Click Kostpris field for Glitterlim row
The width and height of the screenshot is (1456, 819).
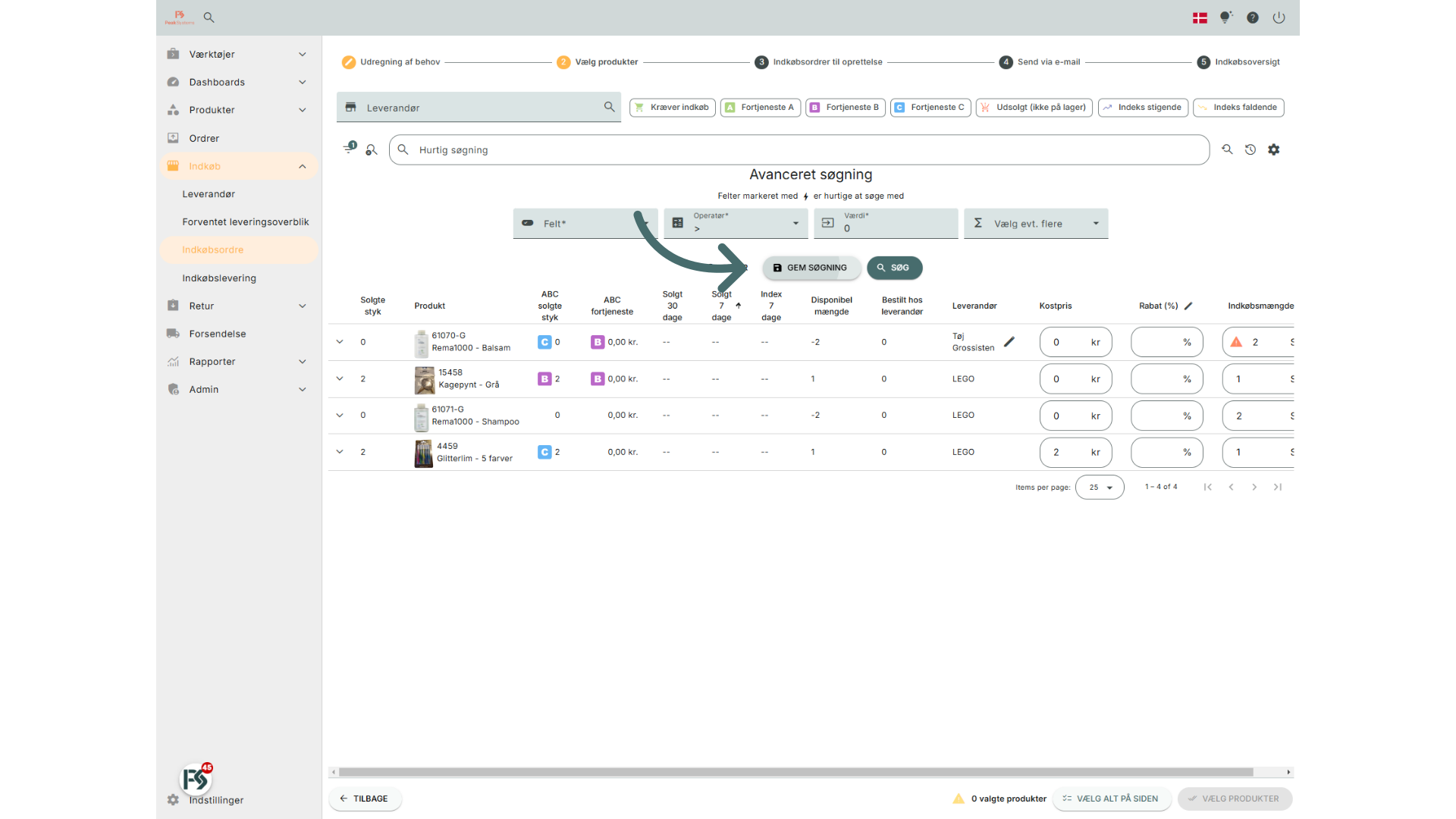1075,452
